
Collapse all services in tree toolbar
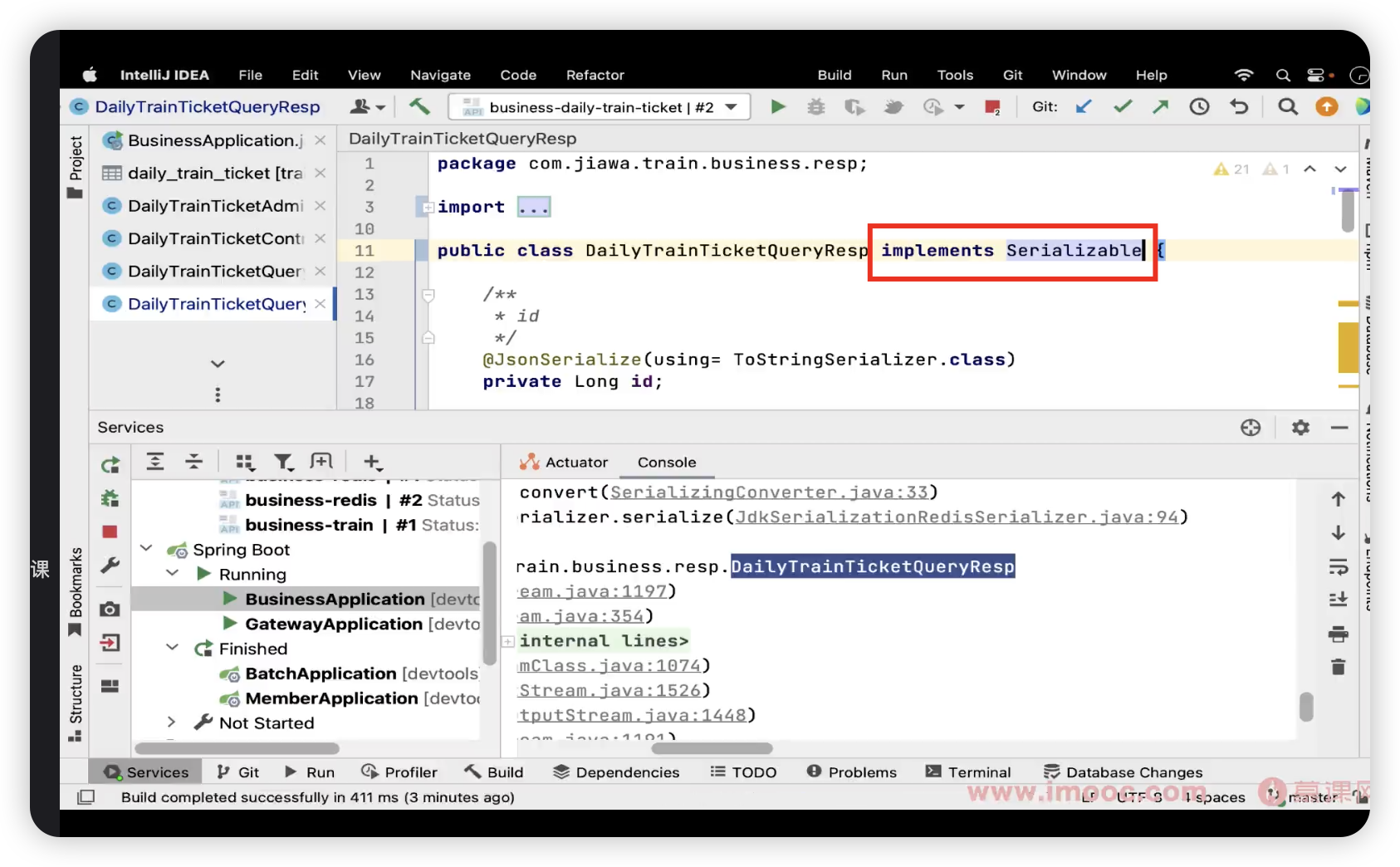coord(194,462)
